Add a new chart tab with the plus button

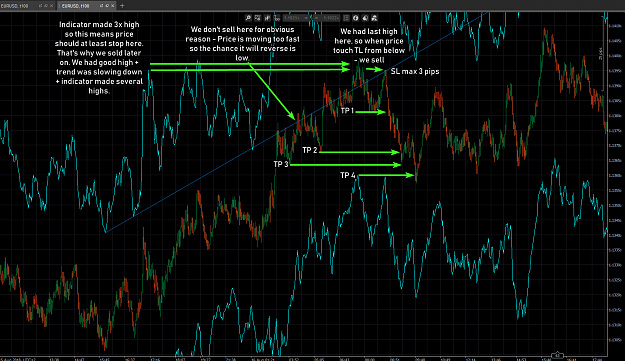click(x=122, y=6)
